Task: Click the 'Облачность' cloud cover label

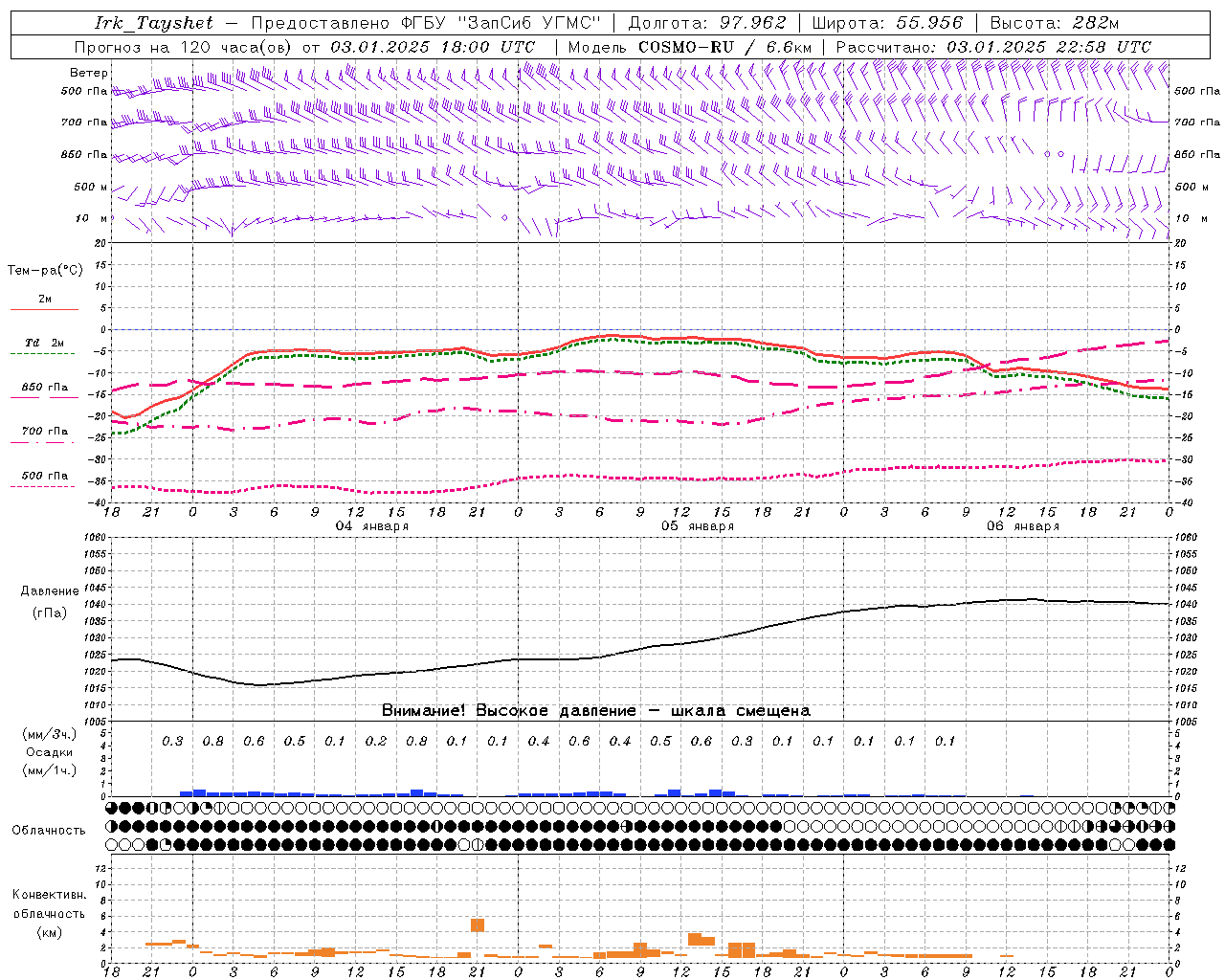Action: 49,831
